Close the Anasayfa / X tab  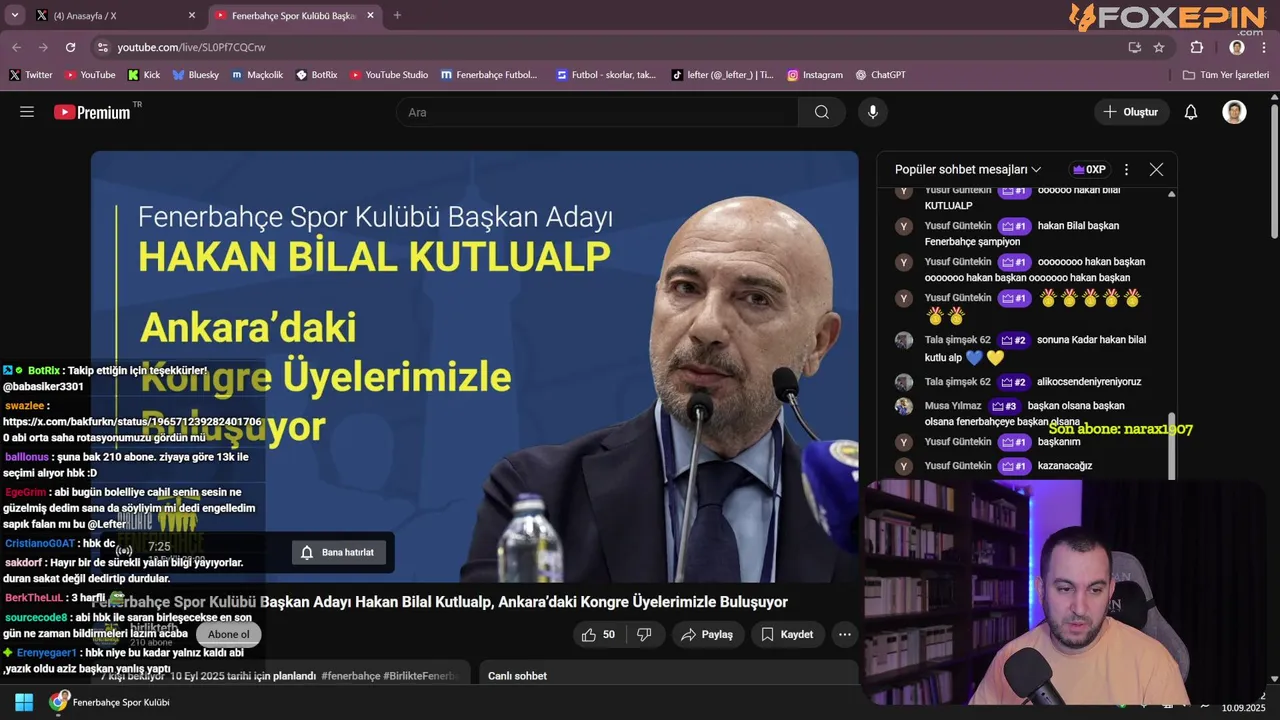192,15
